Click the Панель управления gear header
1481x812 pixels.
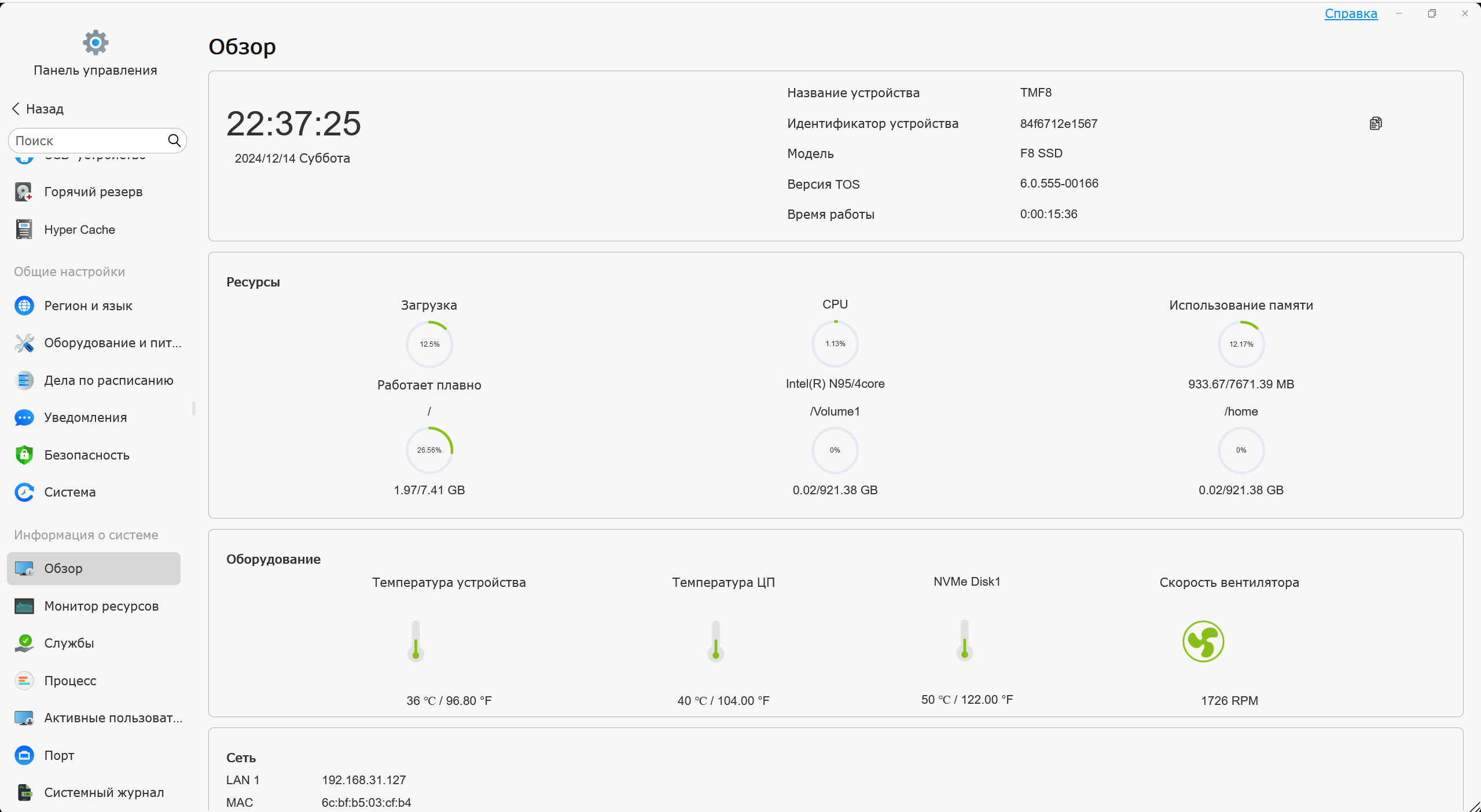[x=95, y=43]
